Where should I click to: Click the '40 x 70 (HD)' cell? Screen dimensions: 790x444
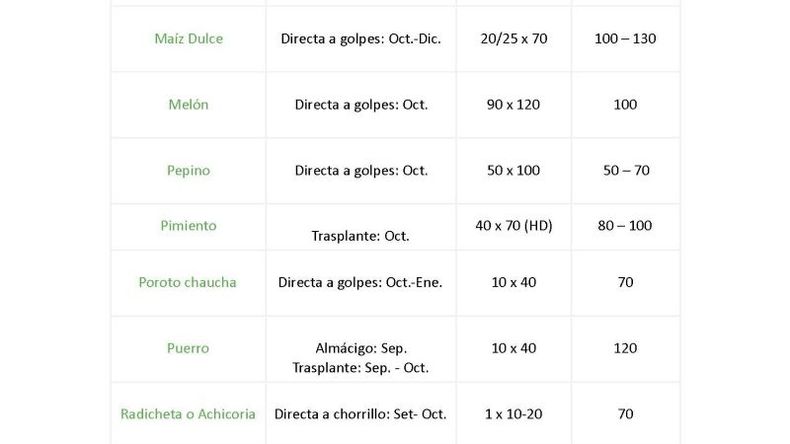click(x=514, y=225)
